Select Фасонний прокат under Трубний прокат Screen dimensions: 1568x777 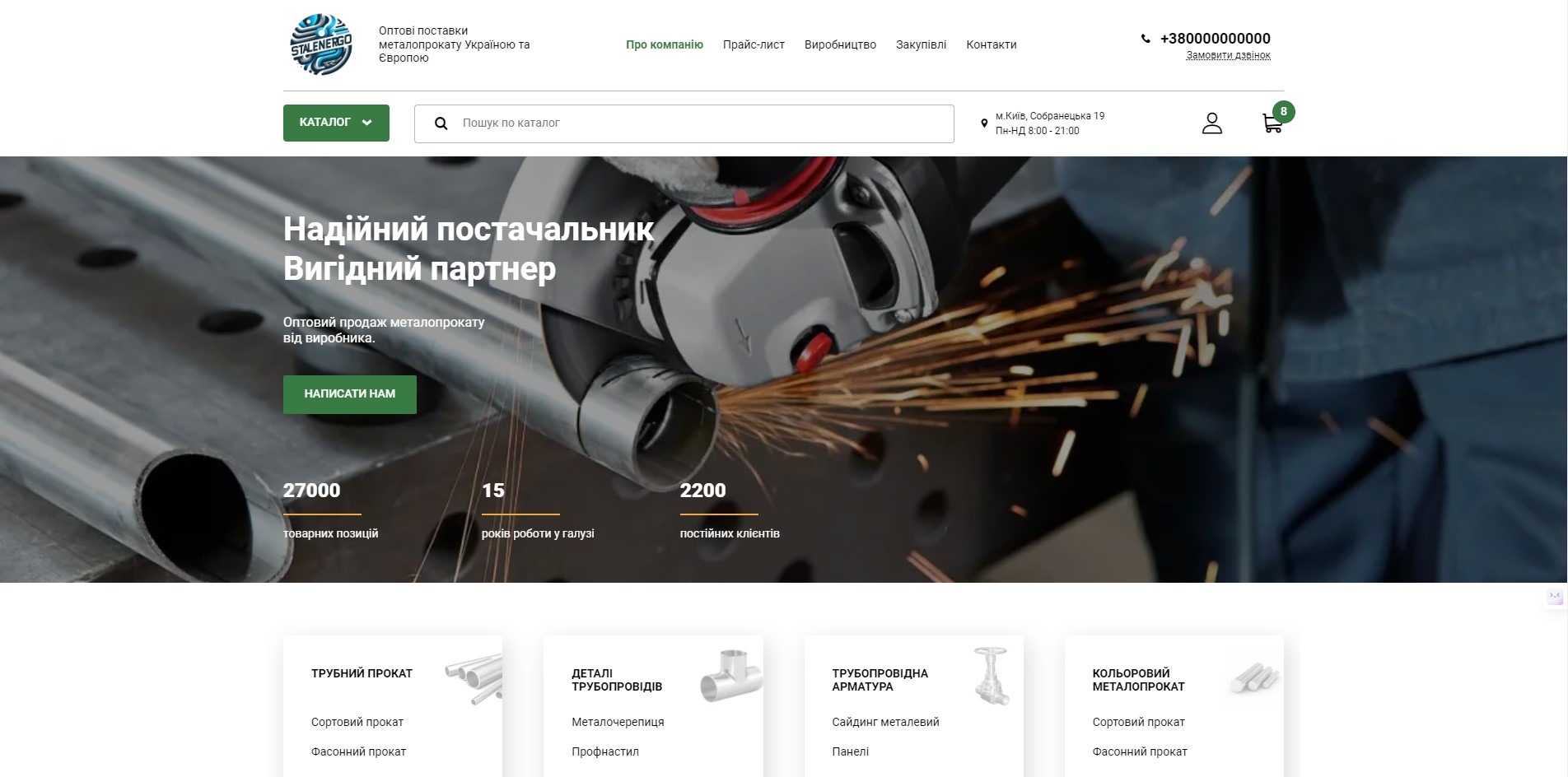point(358,751)
